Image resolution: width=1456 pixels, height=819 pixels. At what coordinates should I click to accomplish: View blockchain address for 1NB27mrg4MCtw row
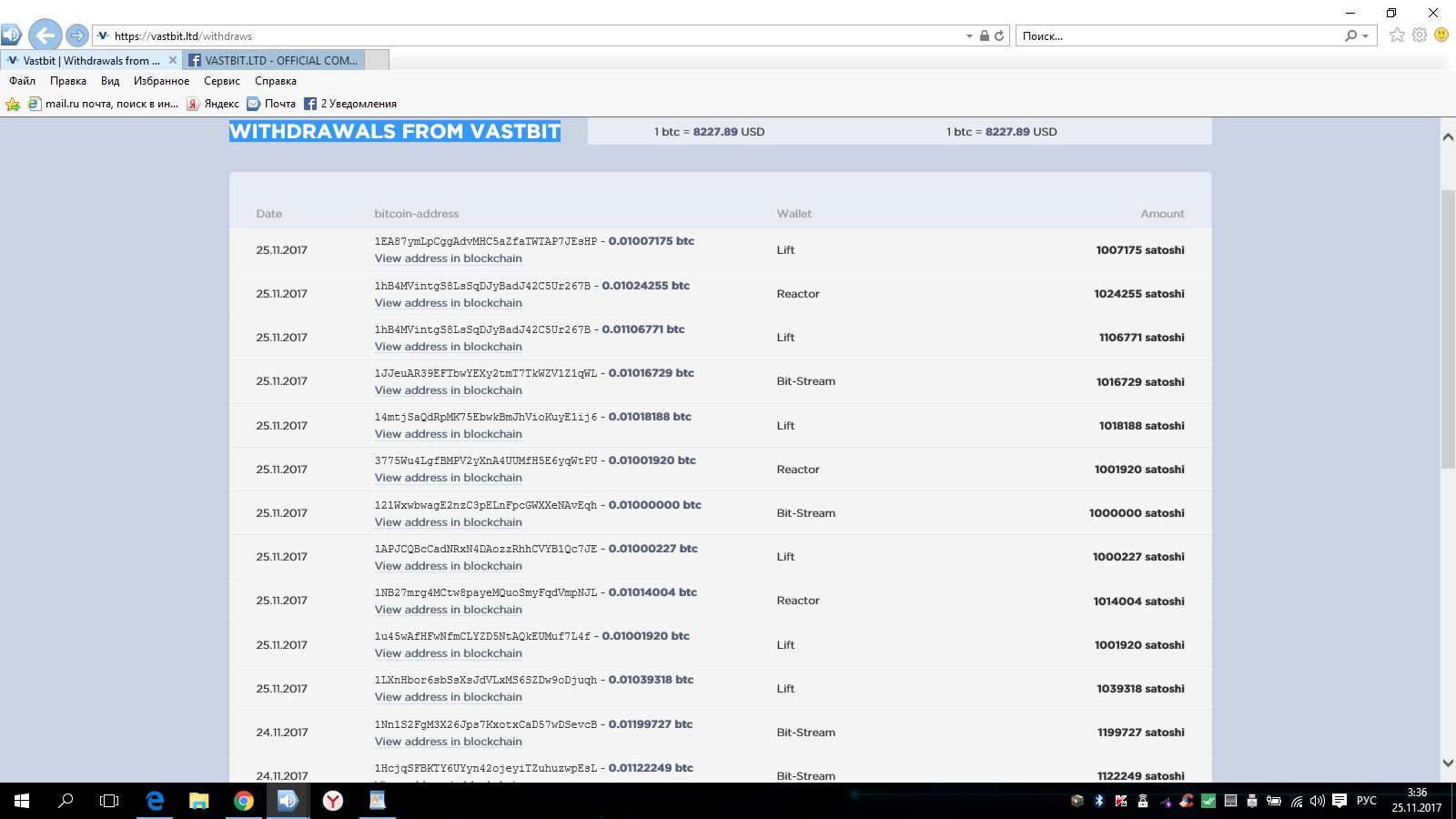[x=449, y=610]
